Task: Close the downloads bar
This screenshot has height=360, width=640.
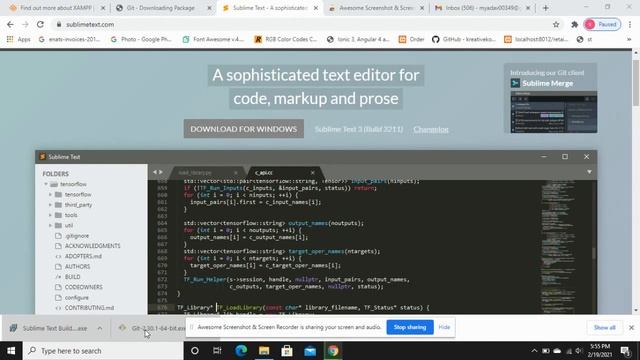Action: coord(631,328)
